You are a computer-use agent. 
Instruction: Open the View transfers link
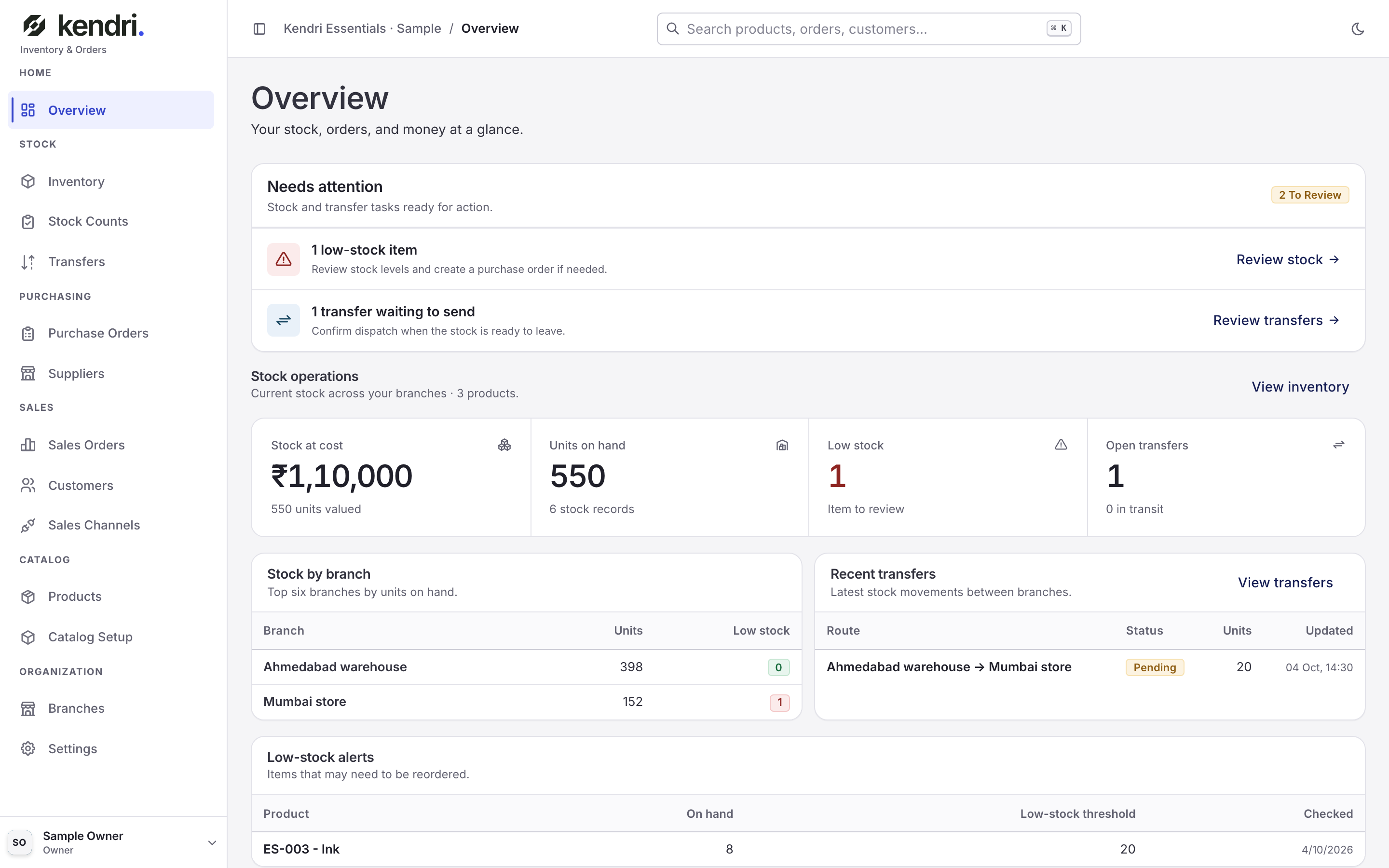point(1285,583)
